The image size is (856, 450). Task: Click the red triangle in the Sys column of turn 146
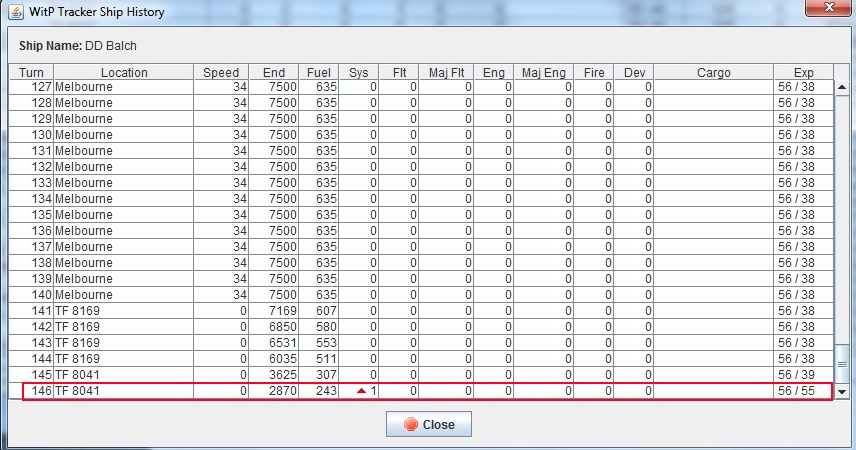361,391
